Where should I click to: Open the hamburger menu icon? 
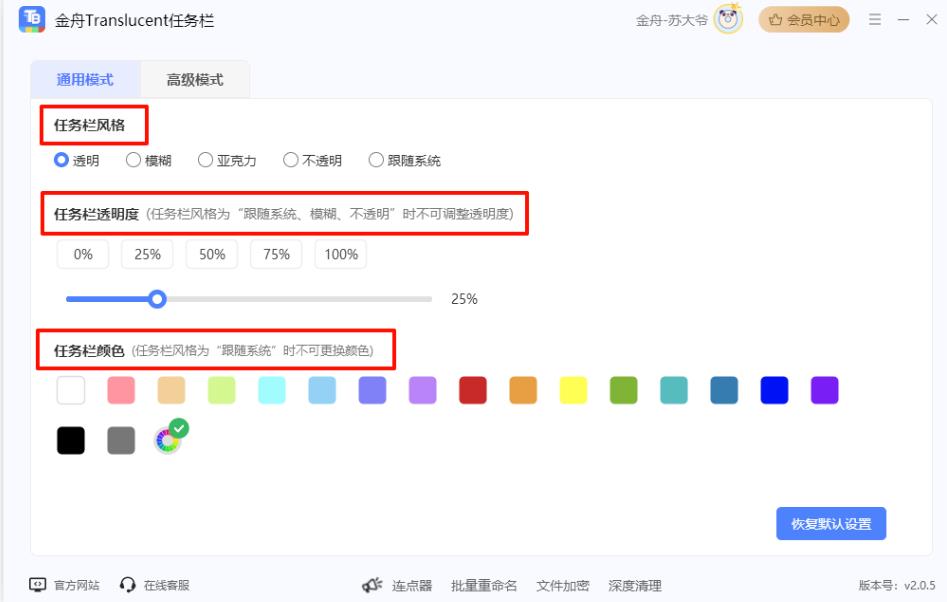click(875, 19)
